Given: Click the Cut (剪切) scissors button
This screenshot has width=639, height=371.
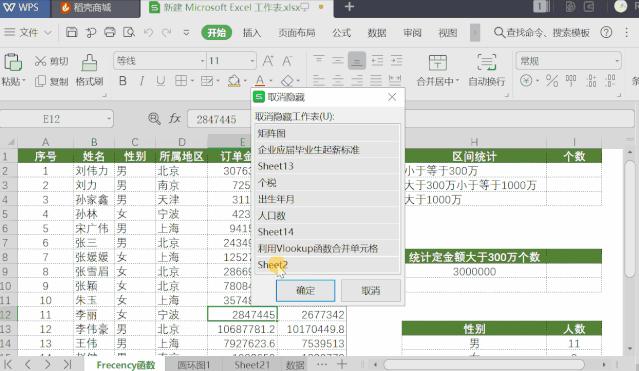Looking at the screenshot, I should pyautogui.click(x=51, y=61).
